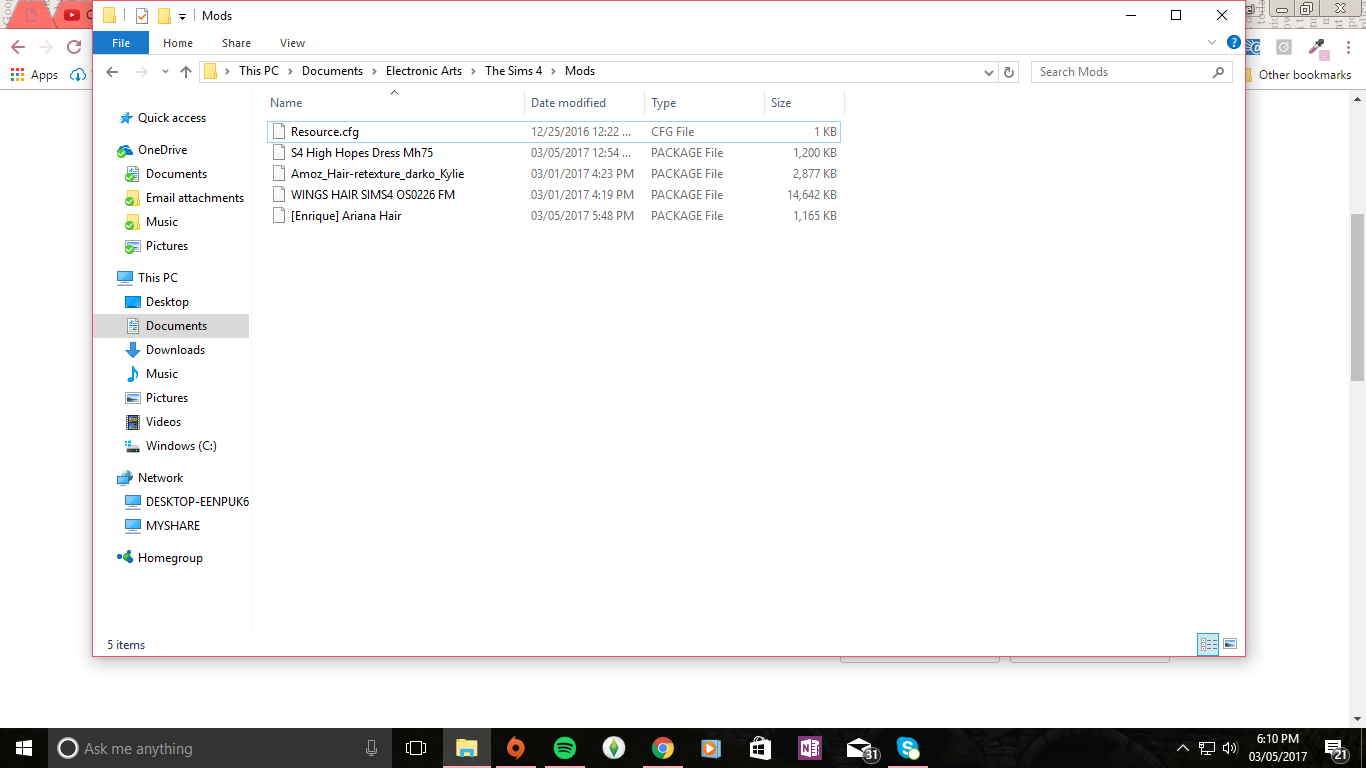Sort files by Name column header

coord(394,103)
